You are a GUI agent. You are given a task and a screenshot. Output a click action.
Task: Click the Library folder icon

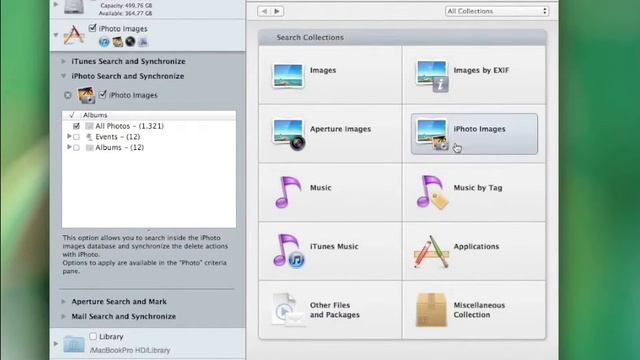pos(74,344)
